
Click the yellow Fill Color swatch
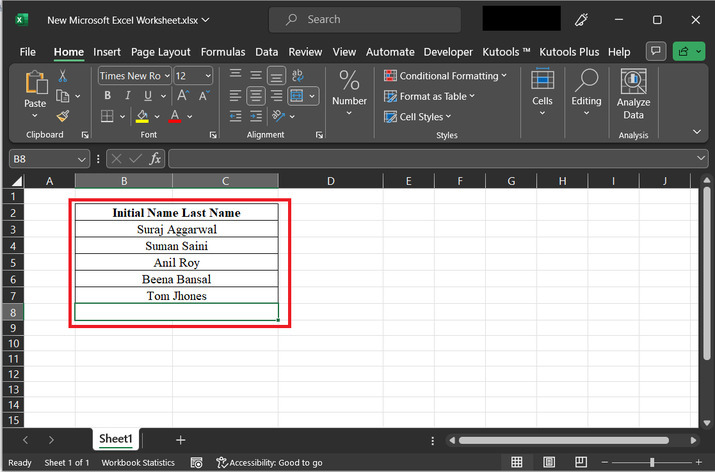(x=142, y=116)
